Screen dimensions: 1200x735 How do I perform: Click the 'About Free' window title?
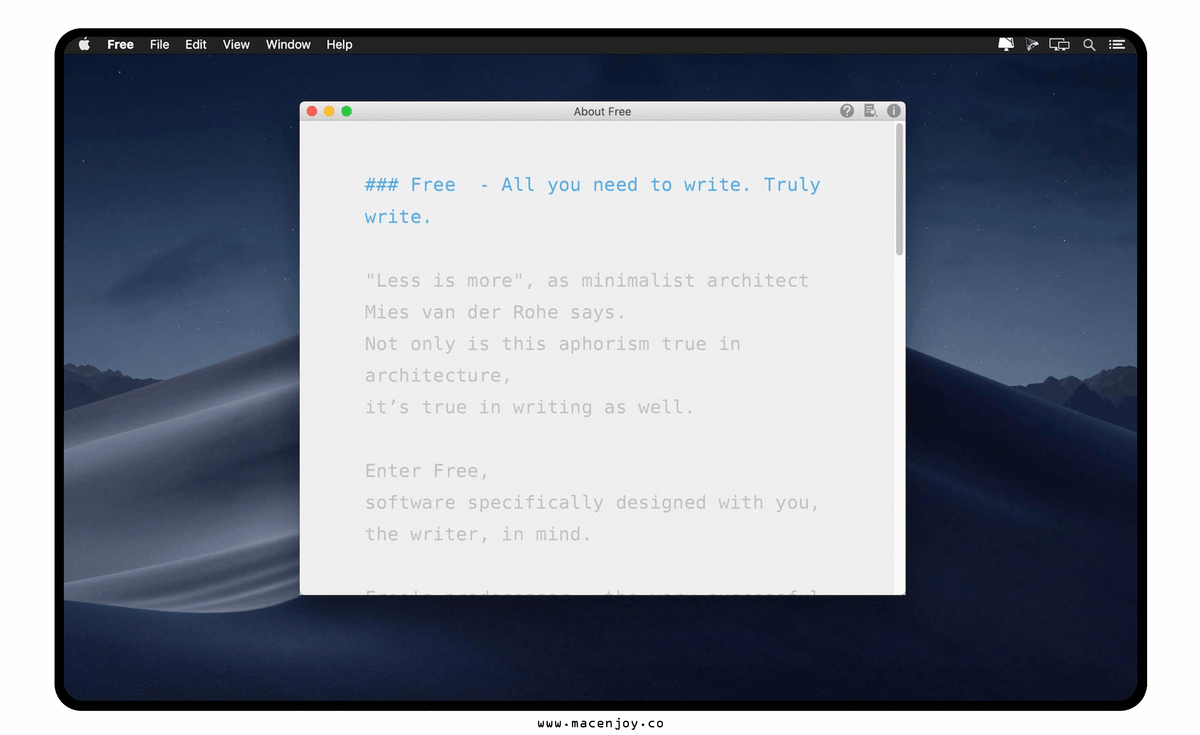click(x=602, y=111)
